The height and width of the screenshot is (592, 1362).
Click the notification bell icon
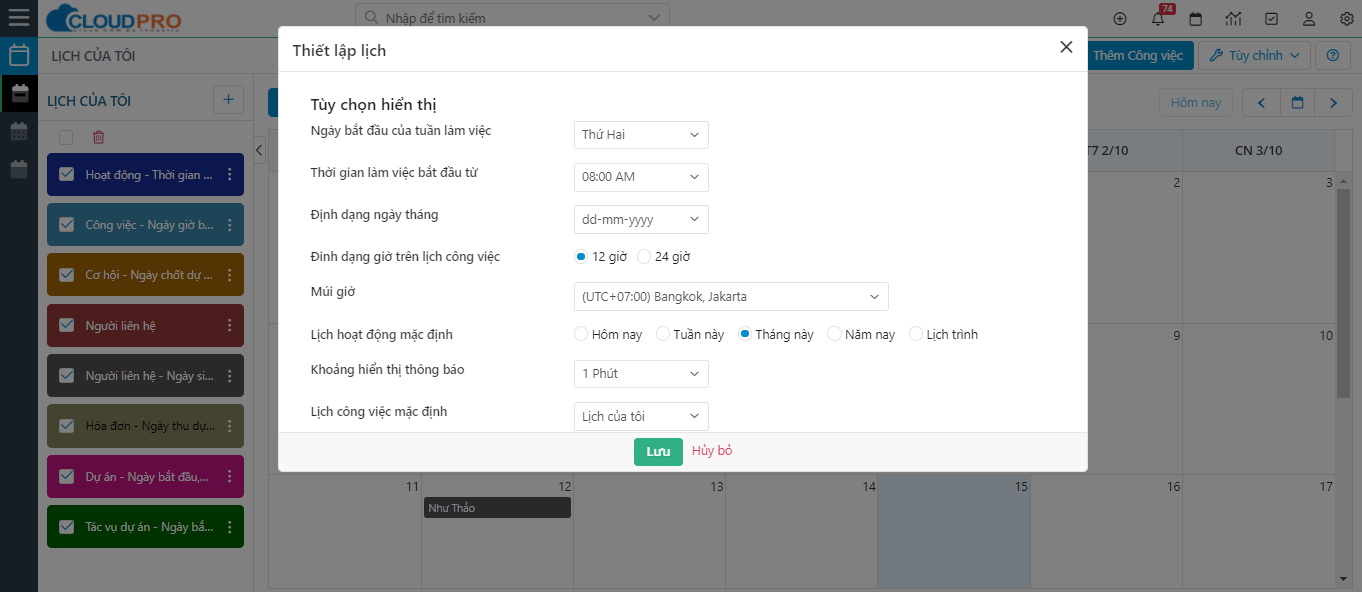[x=1158, y=19]
